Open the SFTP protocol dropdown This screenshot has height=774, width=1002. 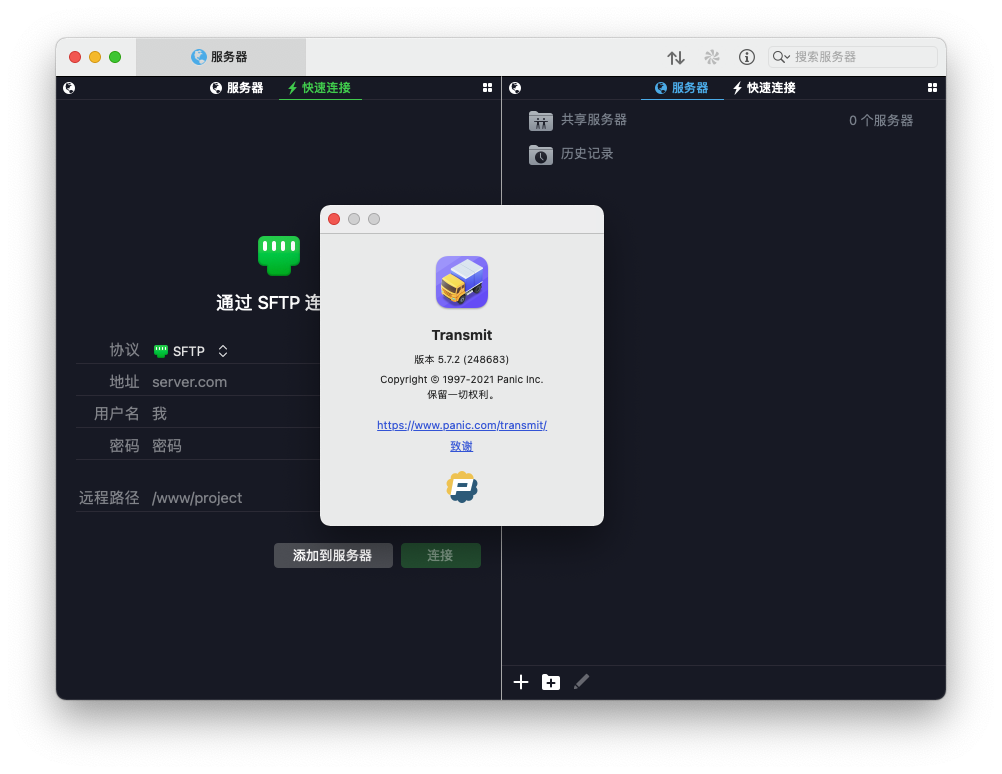point(191,351)
